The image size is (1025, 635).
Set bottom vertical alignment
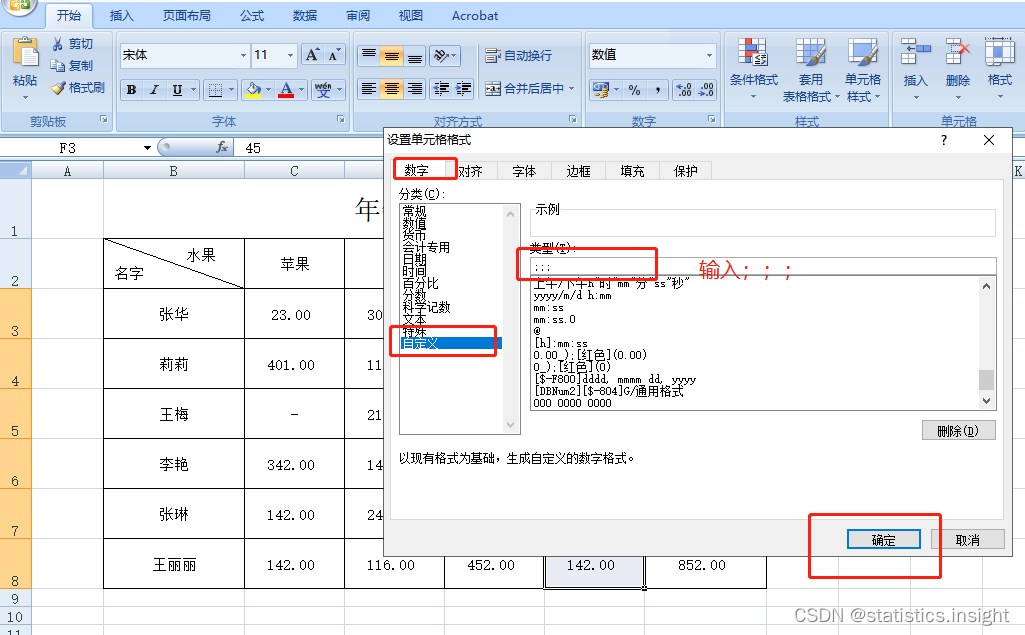point(414,56)
